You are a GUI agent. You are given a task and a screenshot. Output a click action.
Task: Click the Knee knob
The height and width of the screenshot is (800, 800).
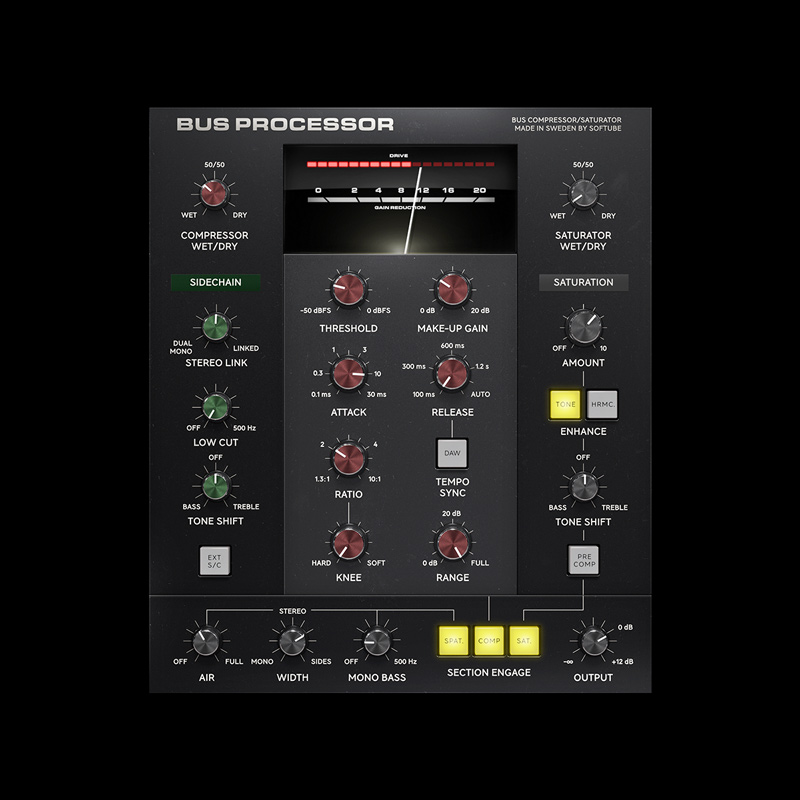click(x=348, y=543)
